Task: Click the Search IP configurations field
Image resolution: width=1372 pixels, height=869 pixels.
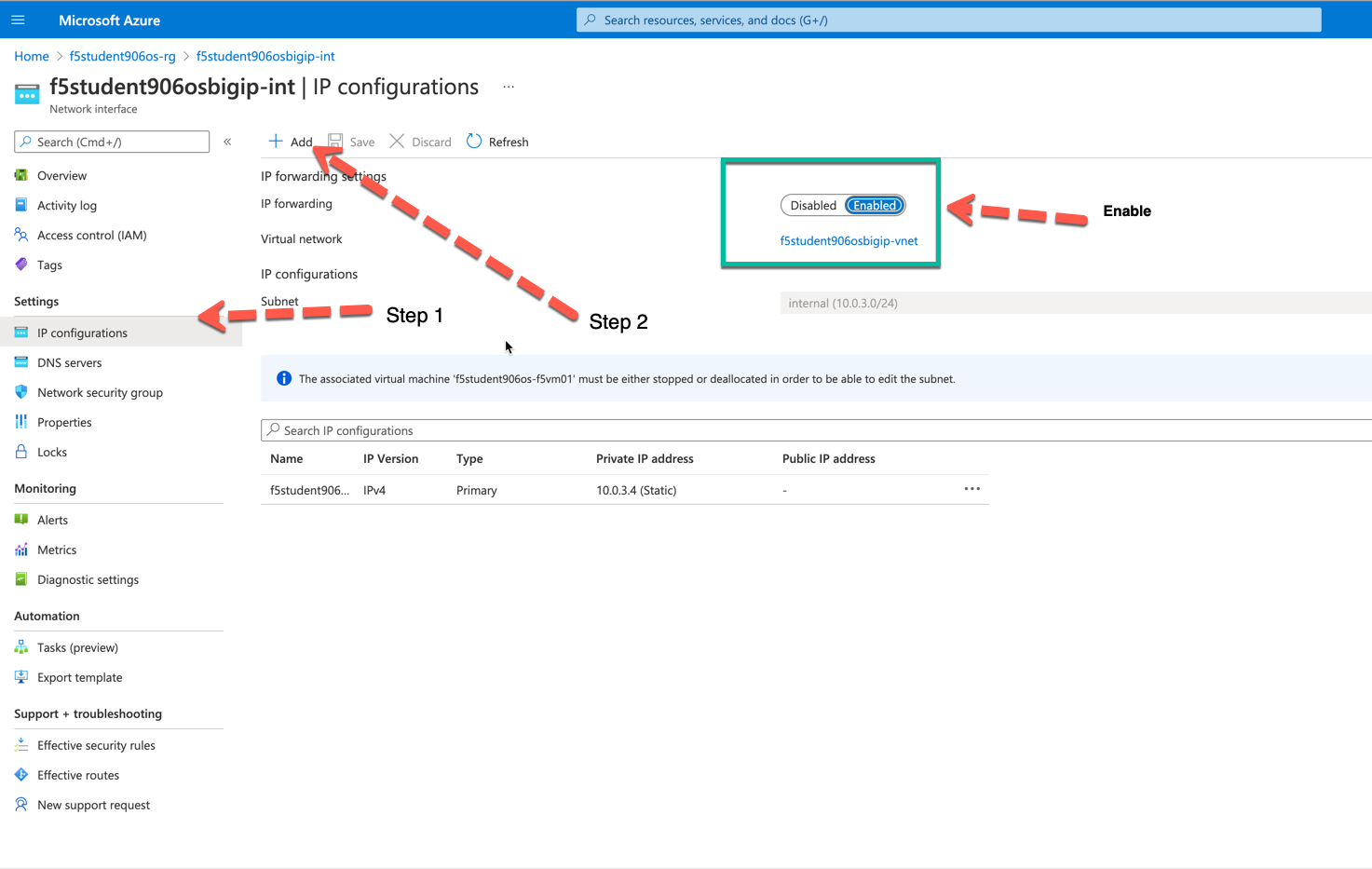Action: (x=816, y=430)
